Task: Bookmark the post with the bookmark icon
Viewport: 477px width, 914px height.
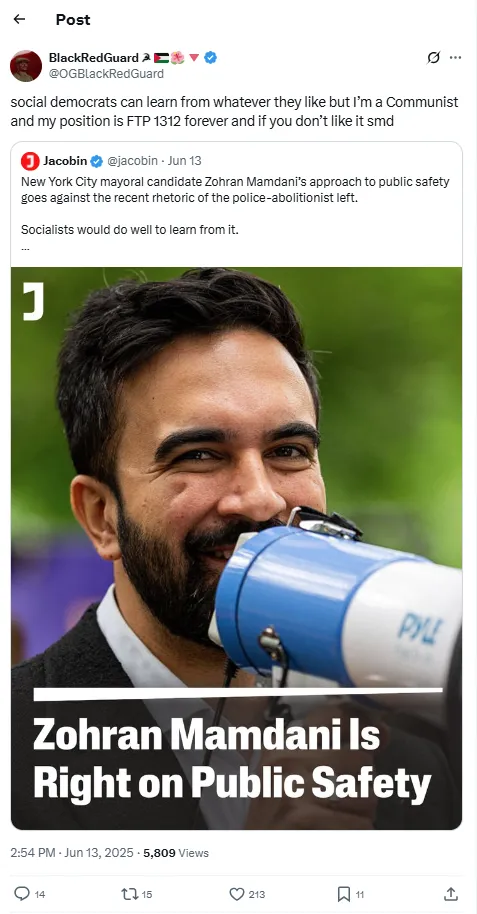Action: click(x=344, y=894)
